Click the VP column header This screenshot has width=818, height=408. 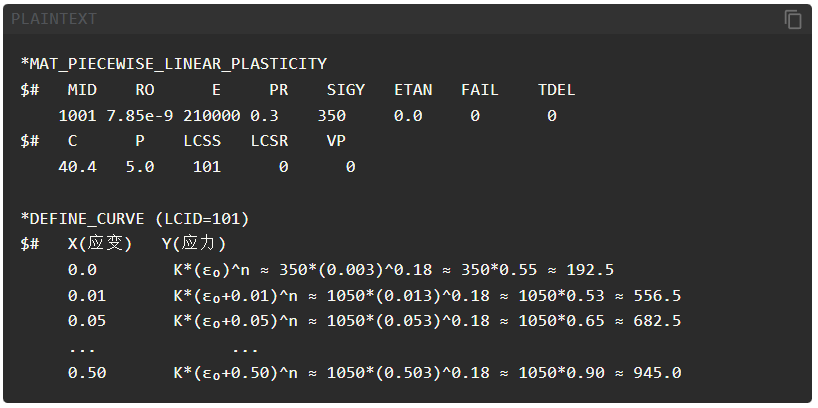click(336, 141)
